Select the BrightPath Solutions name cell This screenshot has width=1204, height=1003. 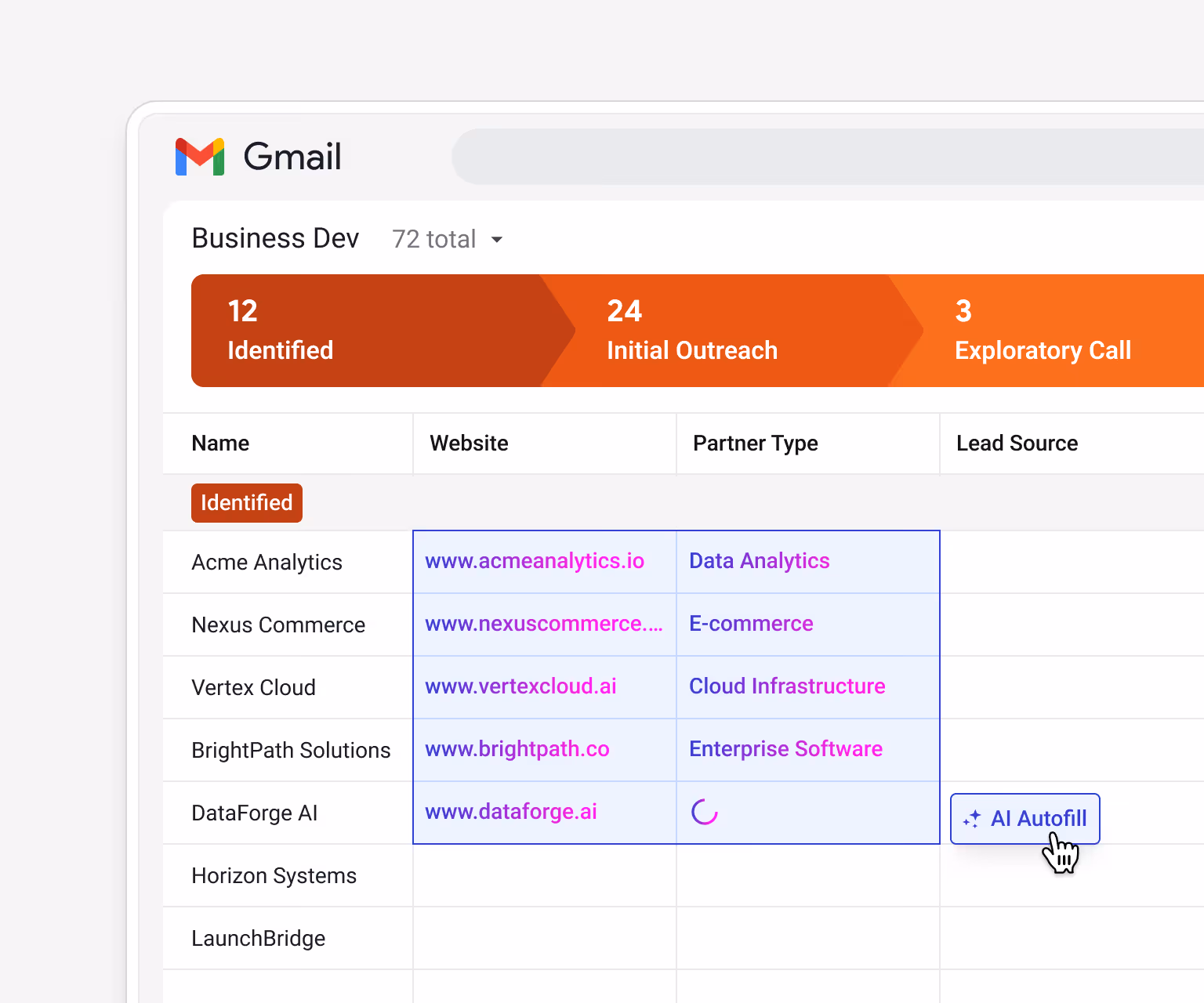(288, 751)
